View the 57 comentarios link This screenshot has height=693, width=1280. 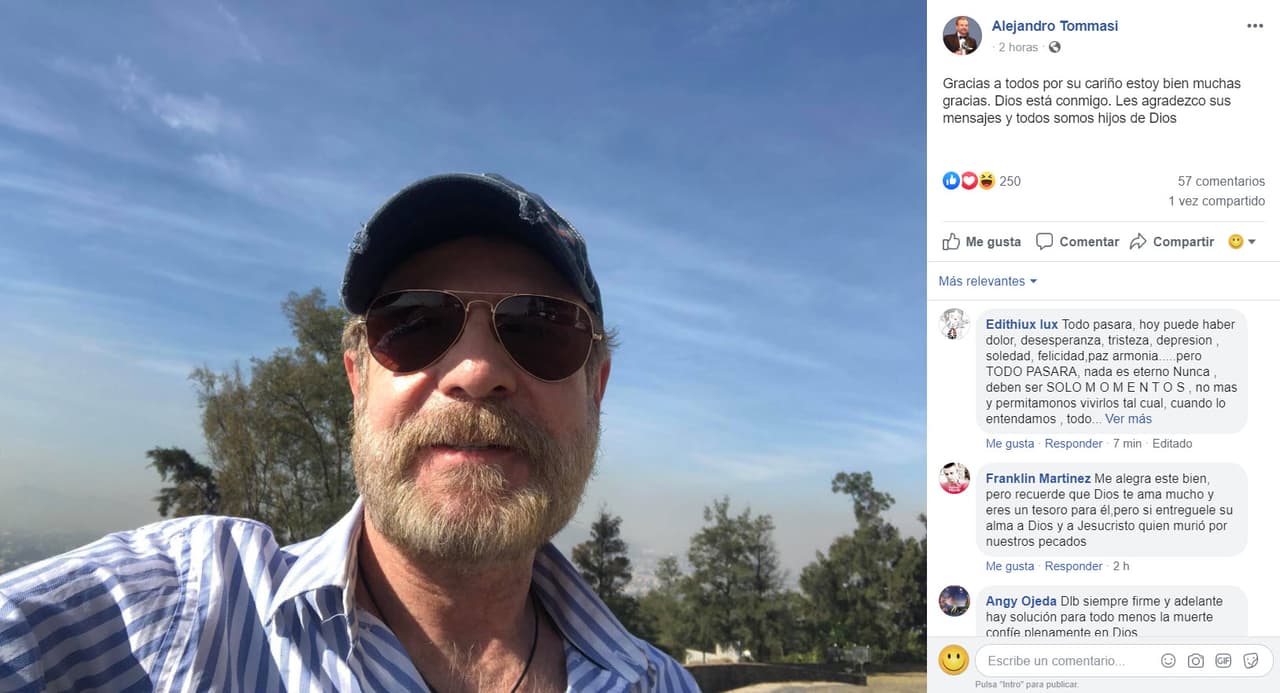tap(1220, 181)
